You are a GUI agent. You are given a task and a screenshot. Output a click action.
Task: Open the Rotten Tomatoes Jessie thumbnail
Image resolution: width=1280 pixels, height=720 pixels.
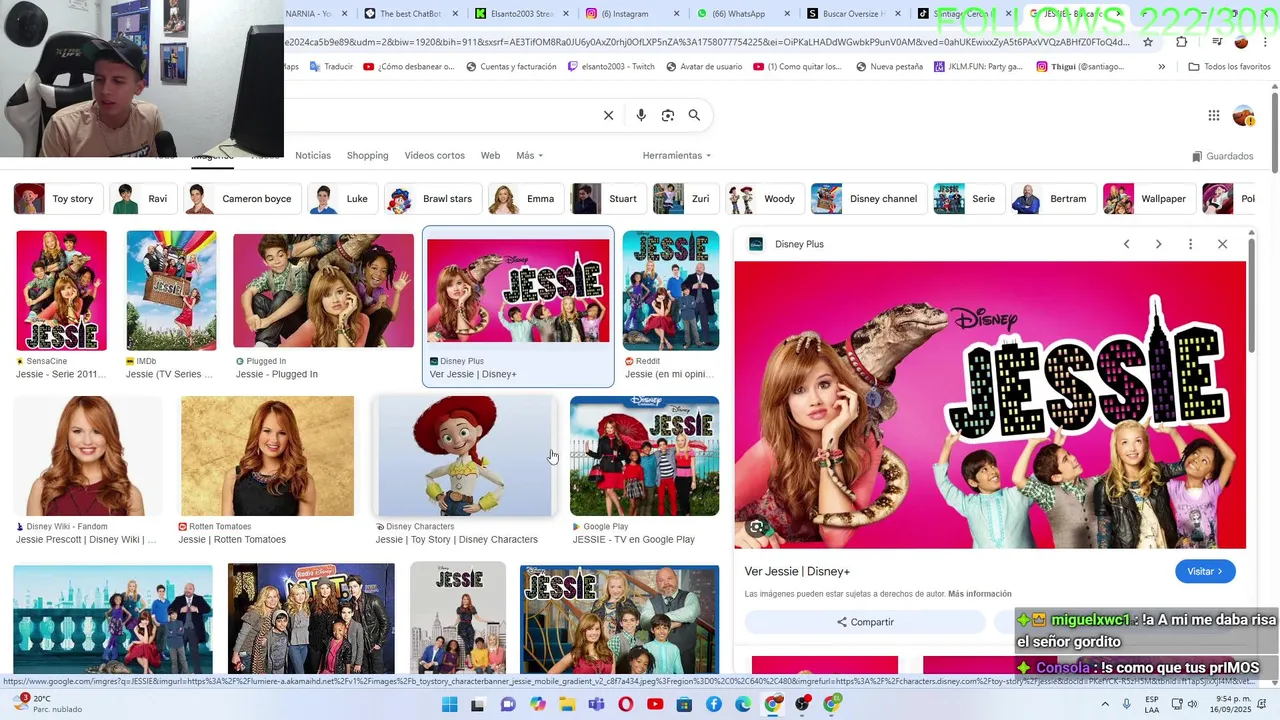pos(267,456)
